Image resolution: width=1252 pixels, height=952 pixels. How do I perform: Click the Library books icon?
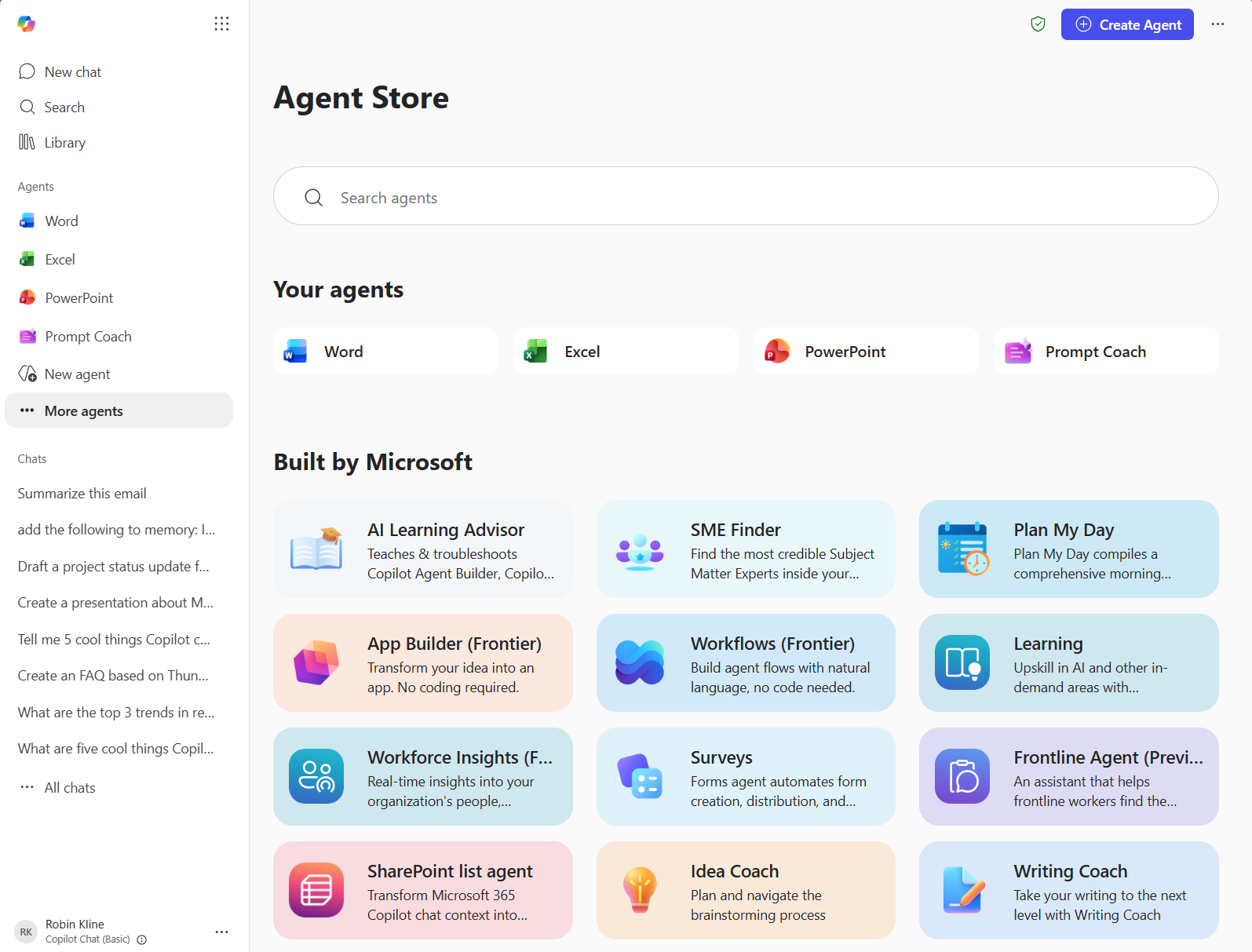(x=27, y=142)
